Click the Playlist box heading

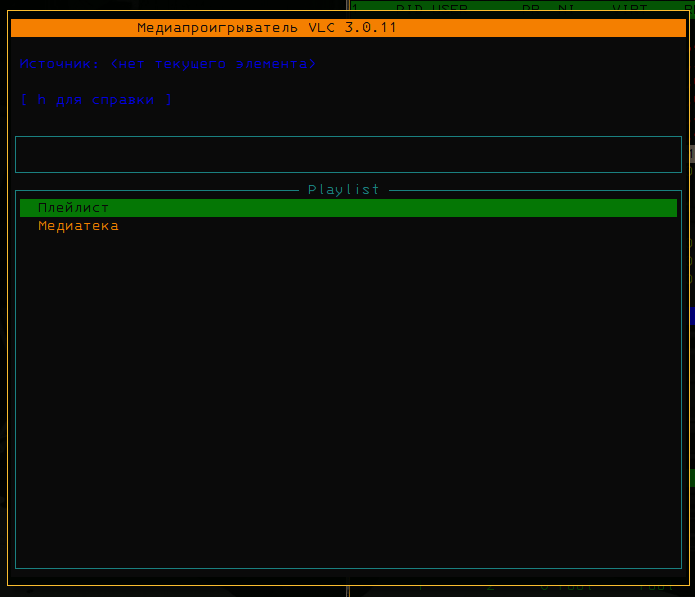(x=344, y=190)
